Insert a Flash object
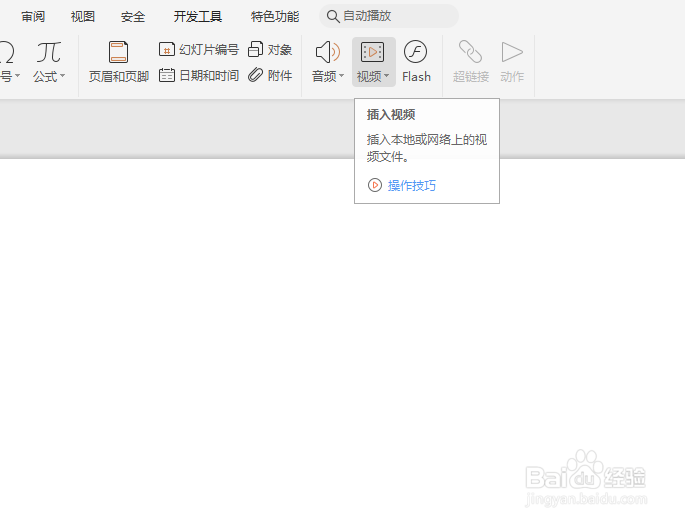This screenshot has width=685, height=523. point(416,62)
